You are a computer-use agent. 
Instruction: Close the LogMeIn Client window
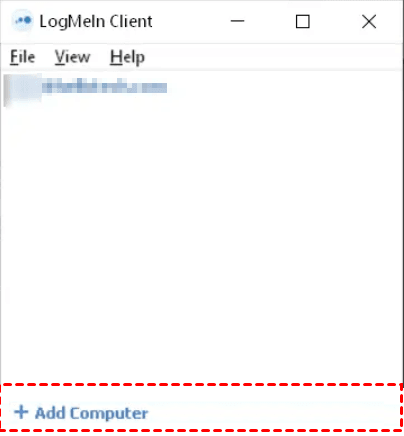click(x=369, y=22)
